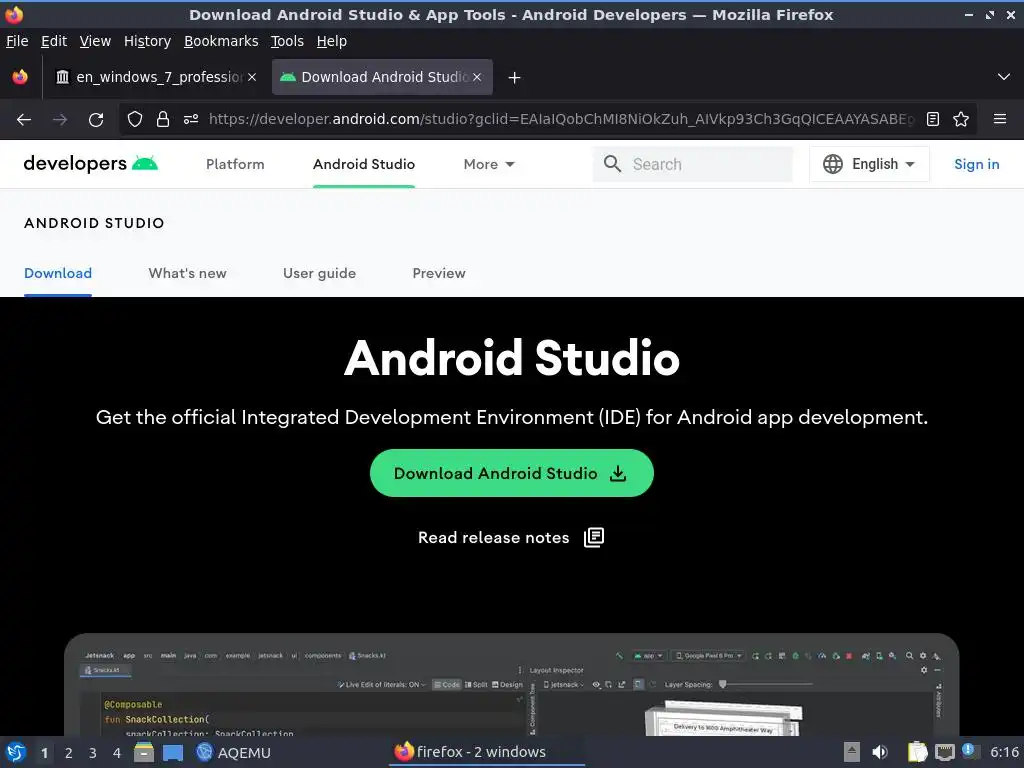The image size is (1024, 768).
Task: Click the developers Android logo
Action: pos(91,163)
